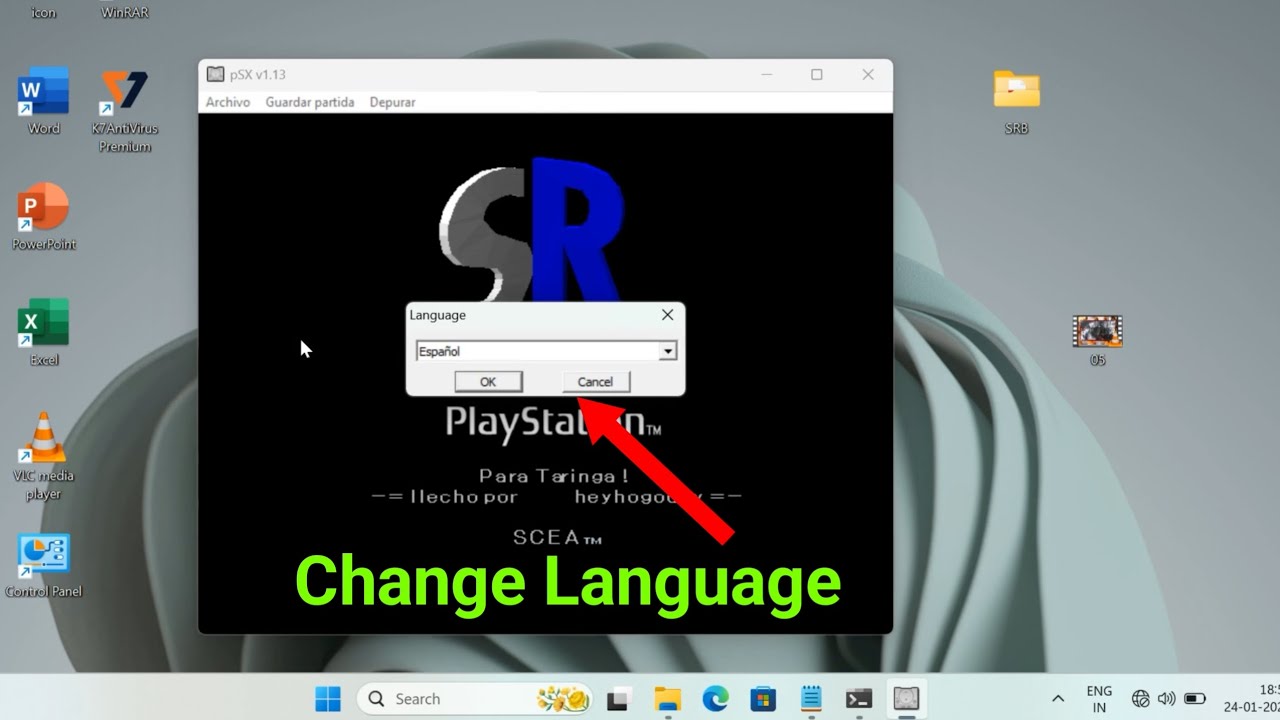Screen dimensions: 1280x720
Task: Open Notepad from the taskbar
Action: click(x=811, y=698)
